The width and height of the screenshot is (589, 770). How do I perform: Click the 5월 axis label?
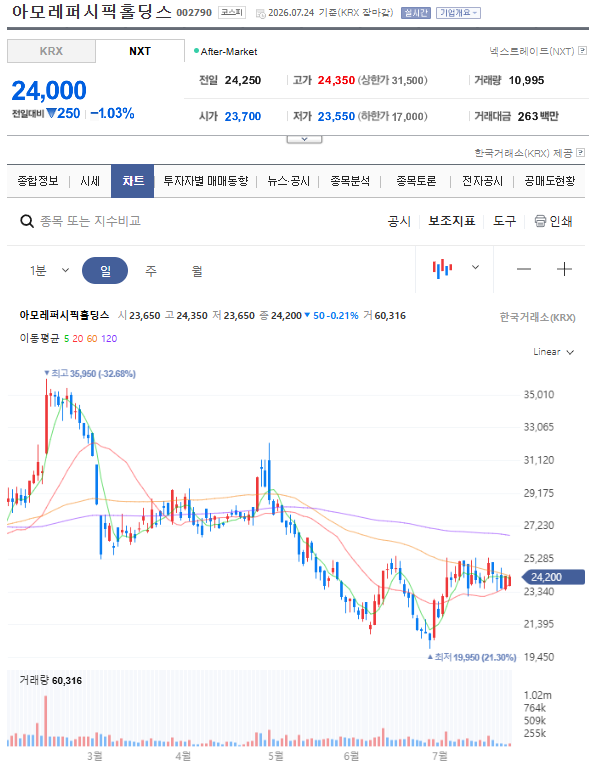(x=276, y=756)
